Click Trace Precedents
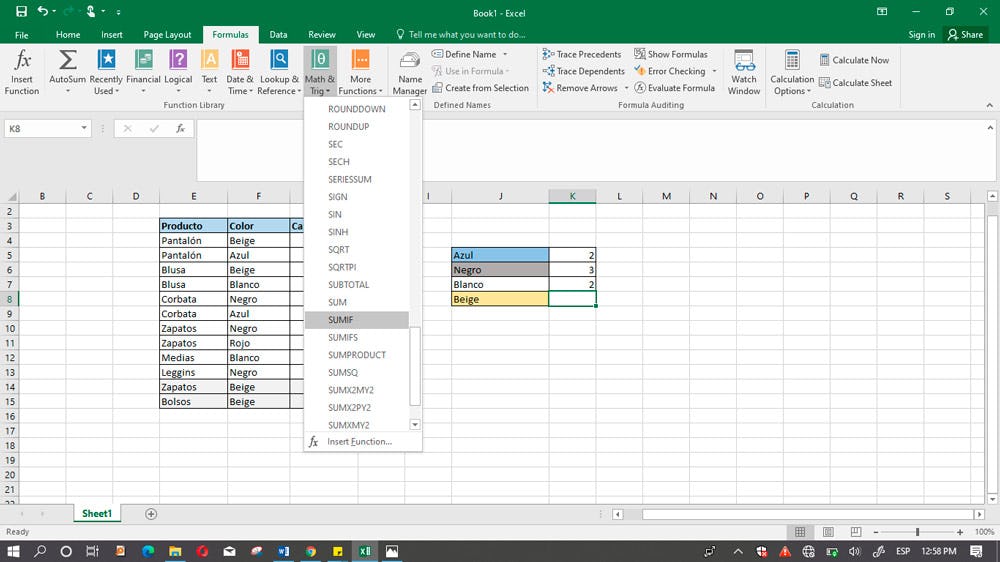1000x562 pixels. (582, 54)
